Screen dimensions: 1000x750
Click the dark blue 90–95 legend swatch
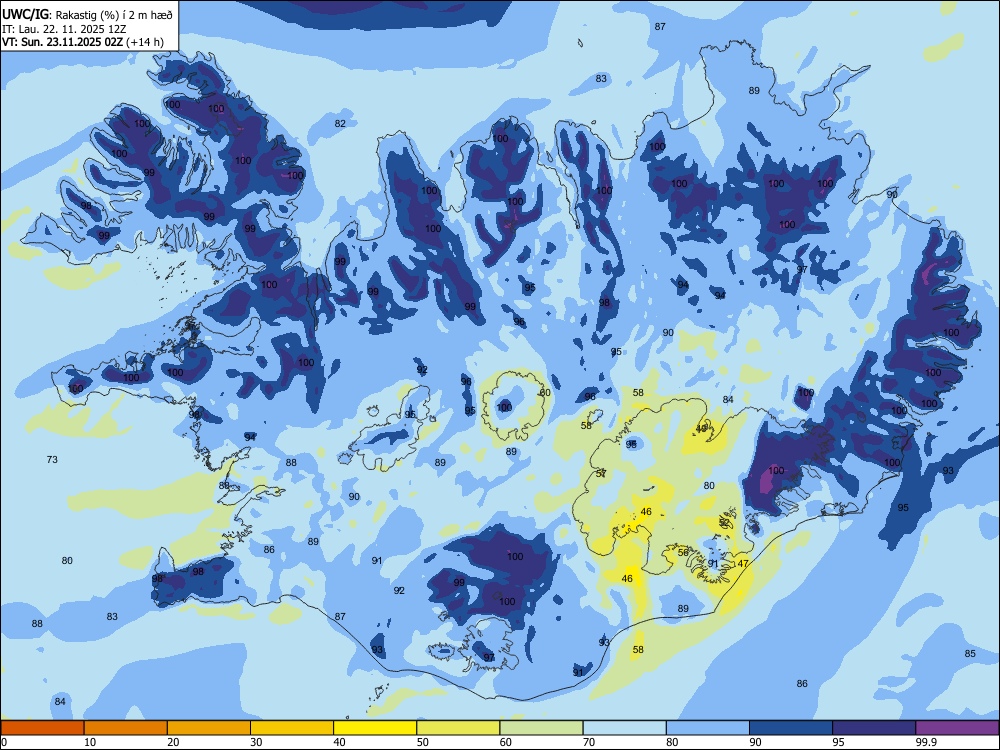pyautogui.click(x=791, y=728)
